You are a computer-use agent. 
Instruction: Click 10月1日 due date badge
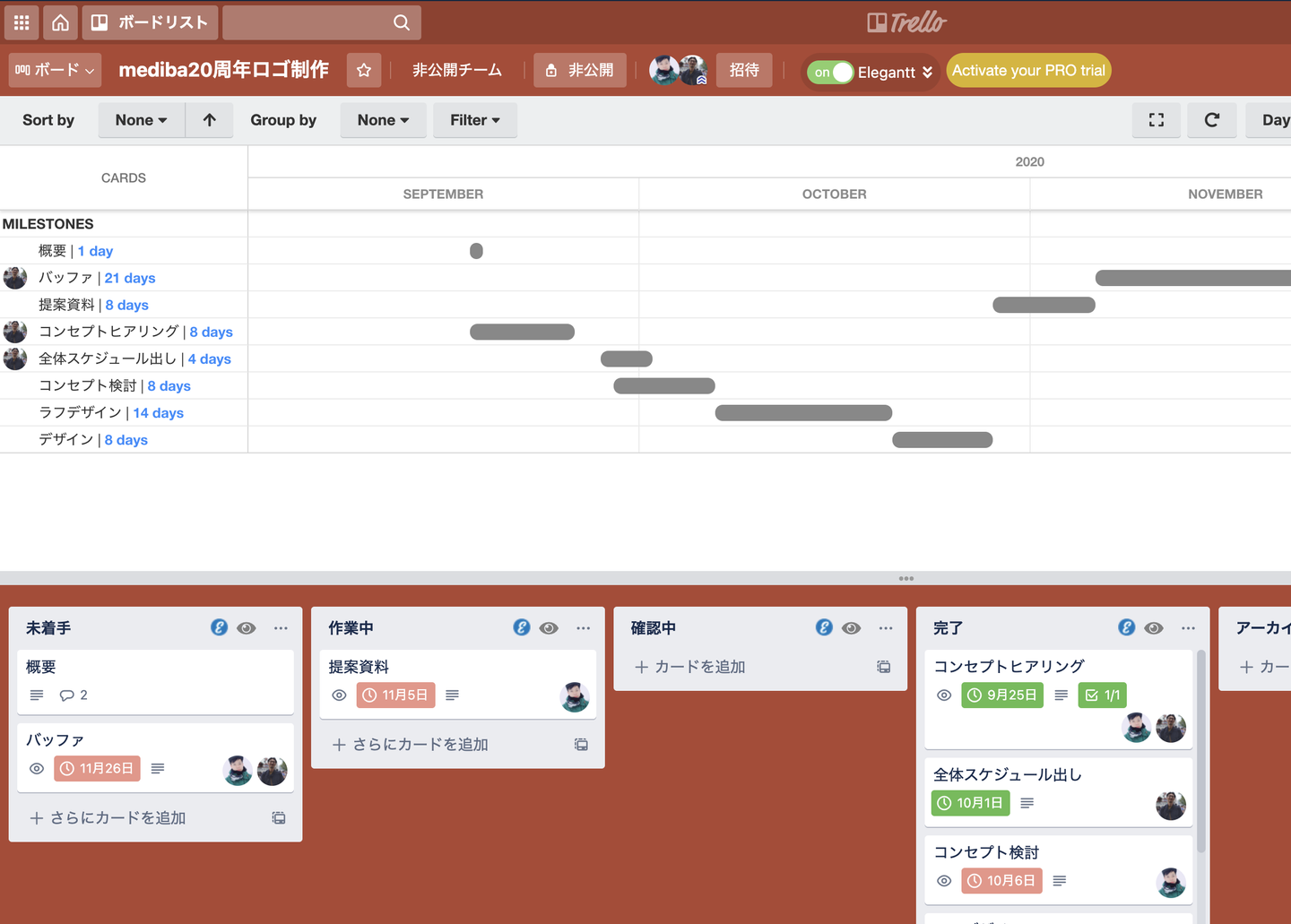click(971, 804)
